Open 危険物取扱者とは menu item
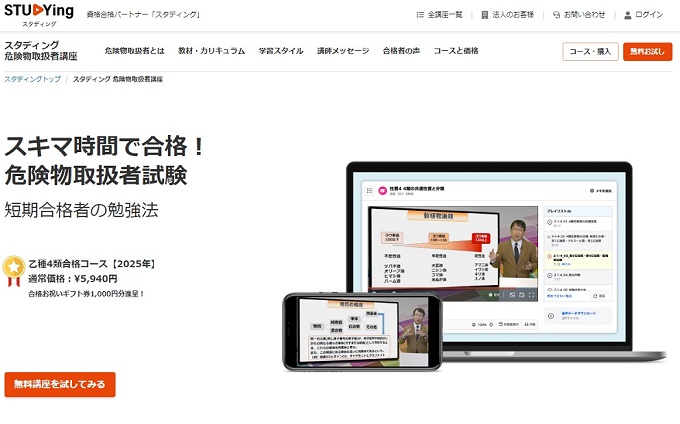 pos(134,51)
